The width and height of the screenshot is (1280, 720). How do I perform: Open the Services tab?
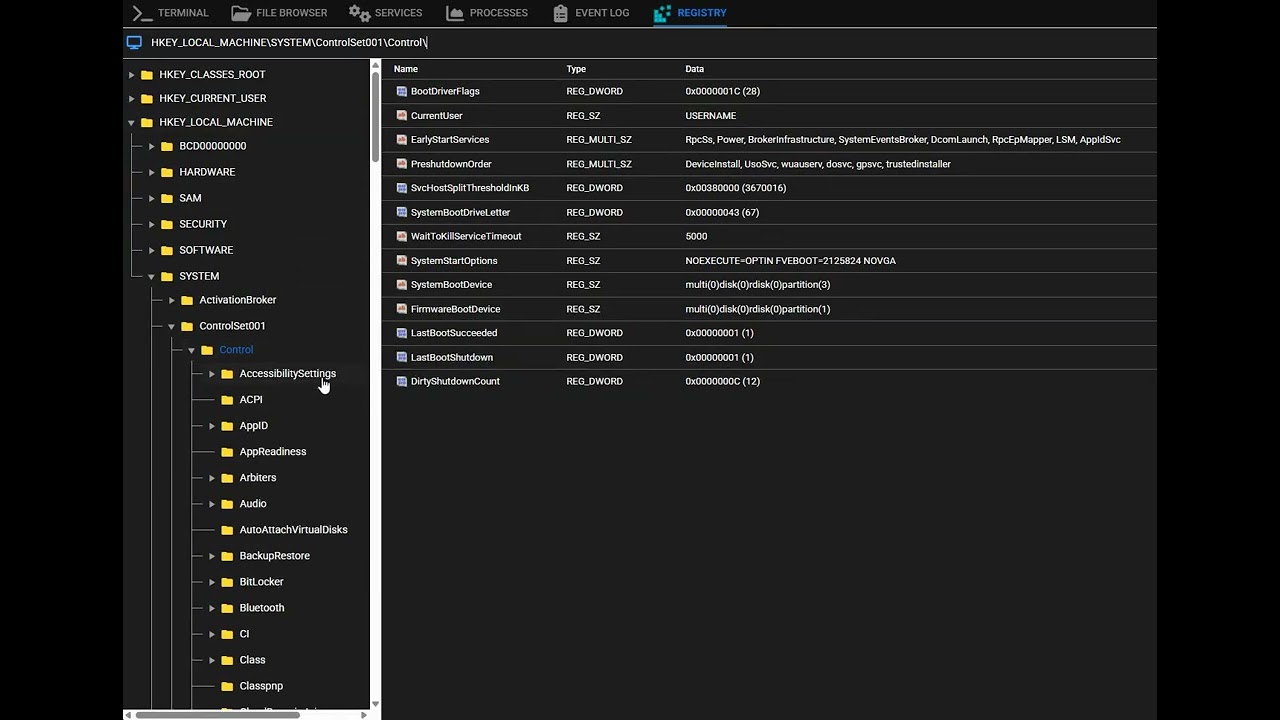click(x=385, y=13)
